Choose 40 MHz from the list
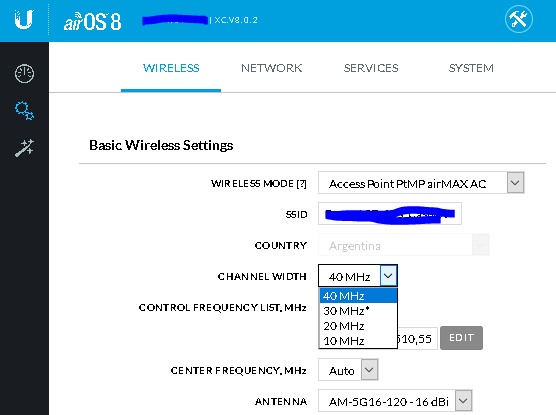Image resolution: width=556 pixels, height=415 pixels. [358, 295]
